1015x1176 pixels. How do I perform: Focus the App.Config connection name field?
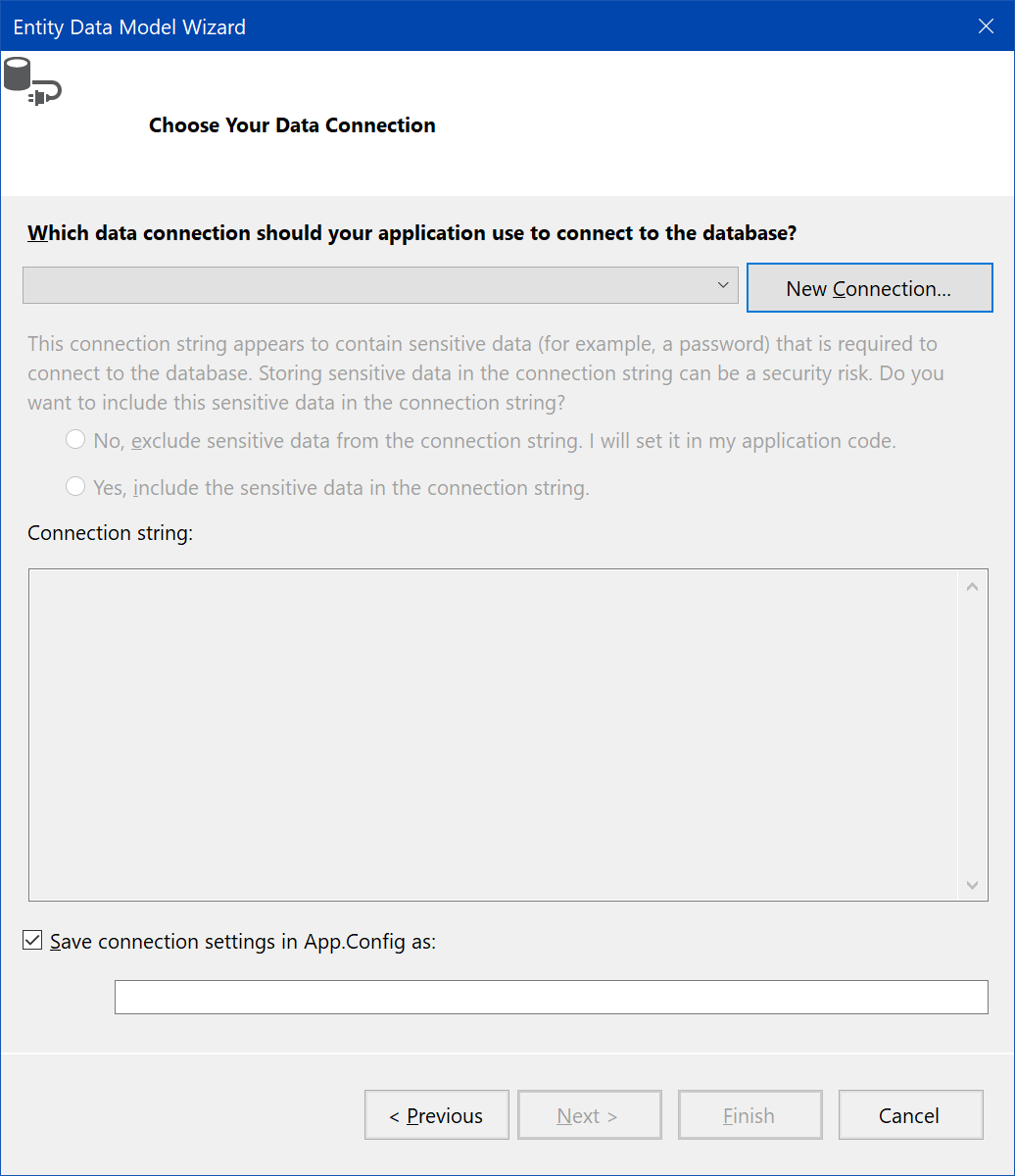(551, 997)
